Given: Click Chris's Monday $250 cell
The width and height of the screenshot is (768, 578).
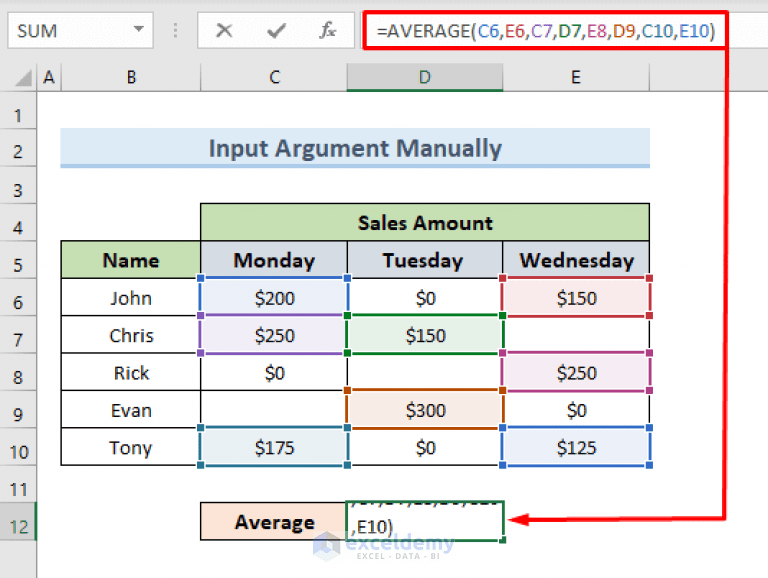Looking at the screenshot, I should pyautogui.click(x=274, y=335).
